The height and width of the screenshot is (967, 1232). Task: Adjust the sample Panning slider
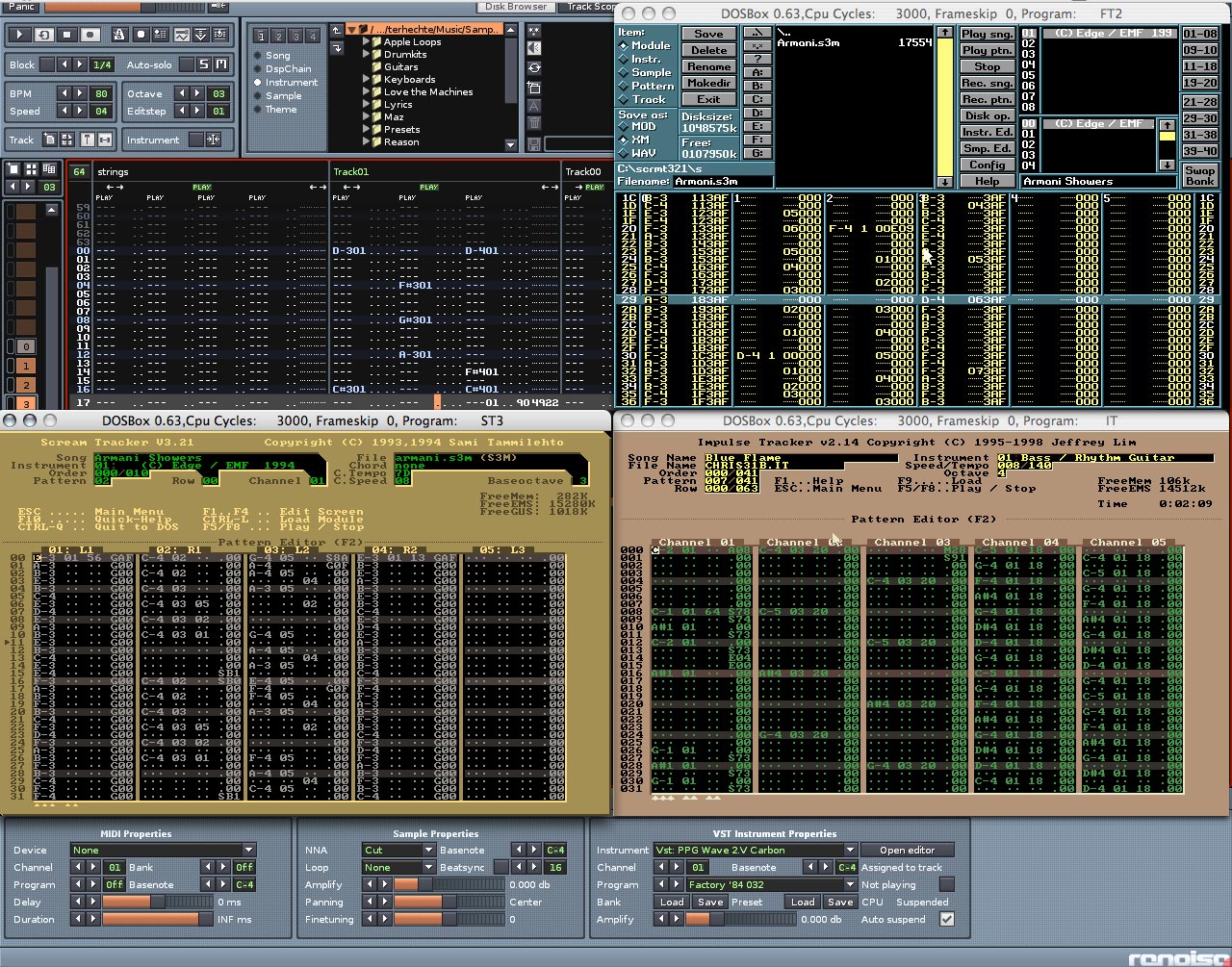pyautogui.click(x=448, y=902)
